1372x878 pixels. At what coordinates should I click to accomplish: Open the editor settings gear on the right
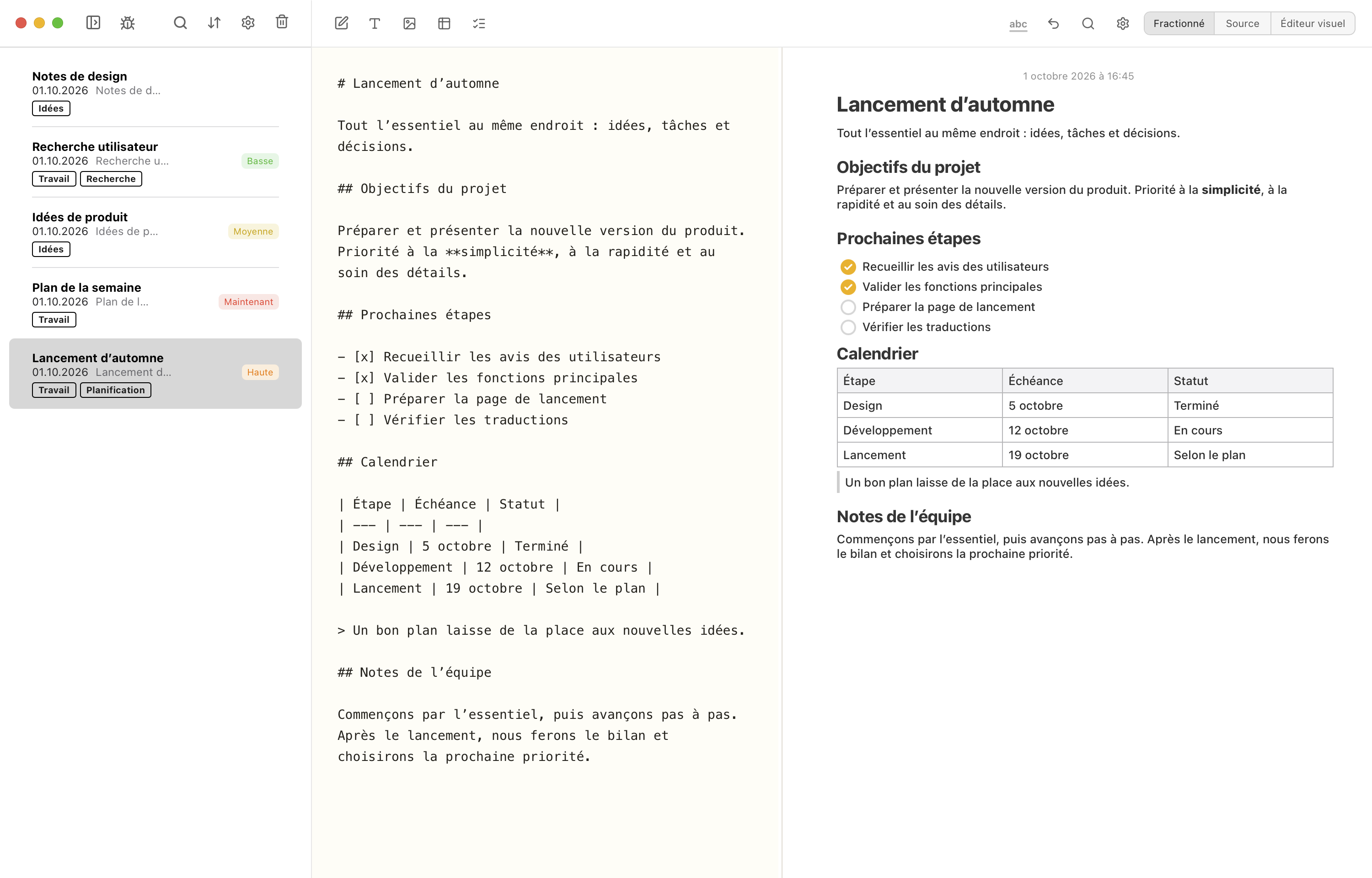tap(1123, 23)
